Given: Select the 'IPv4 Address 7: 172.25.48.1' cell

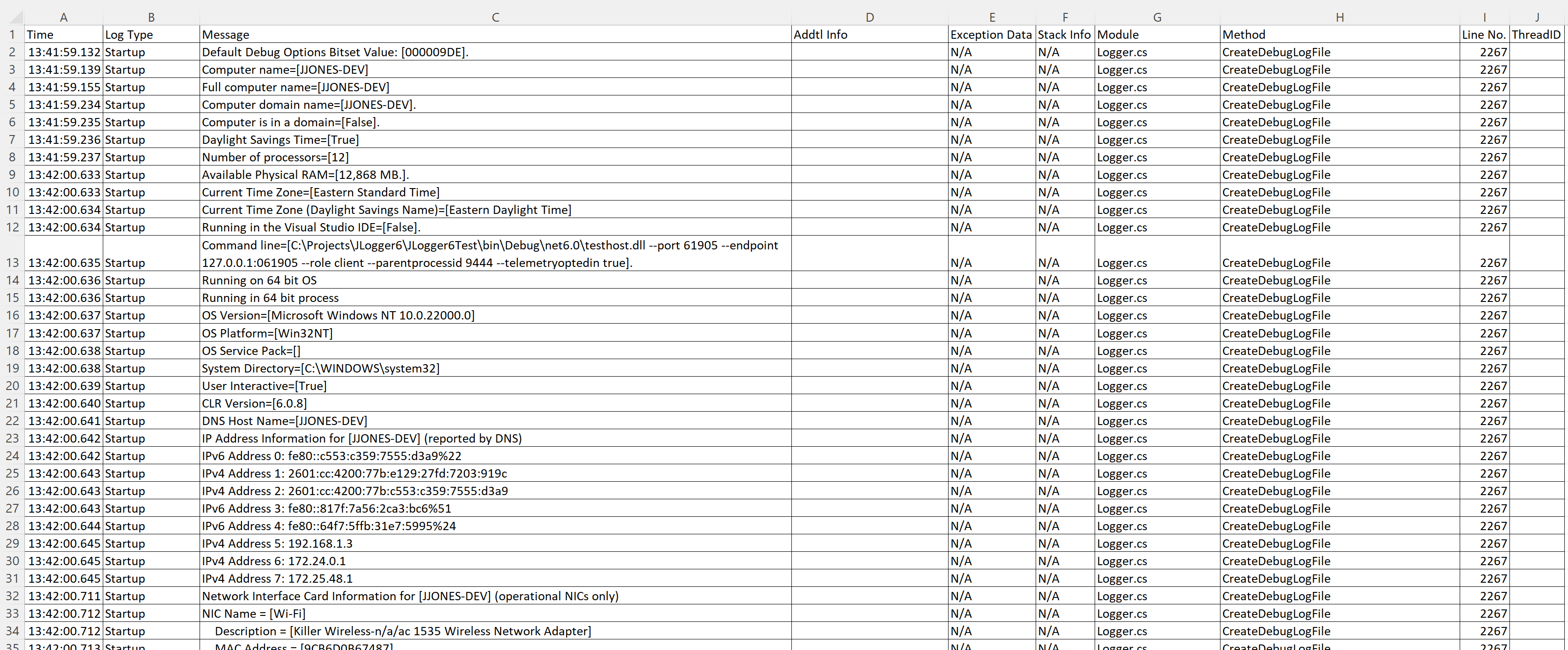Looking at the screenshot, I should click(x=495, y=579).
